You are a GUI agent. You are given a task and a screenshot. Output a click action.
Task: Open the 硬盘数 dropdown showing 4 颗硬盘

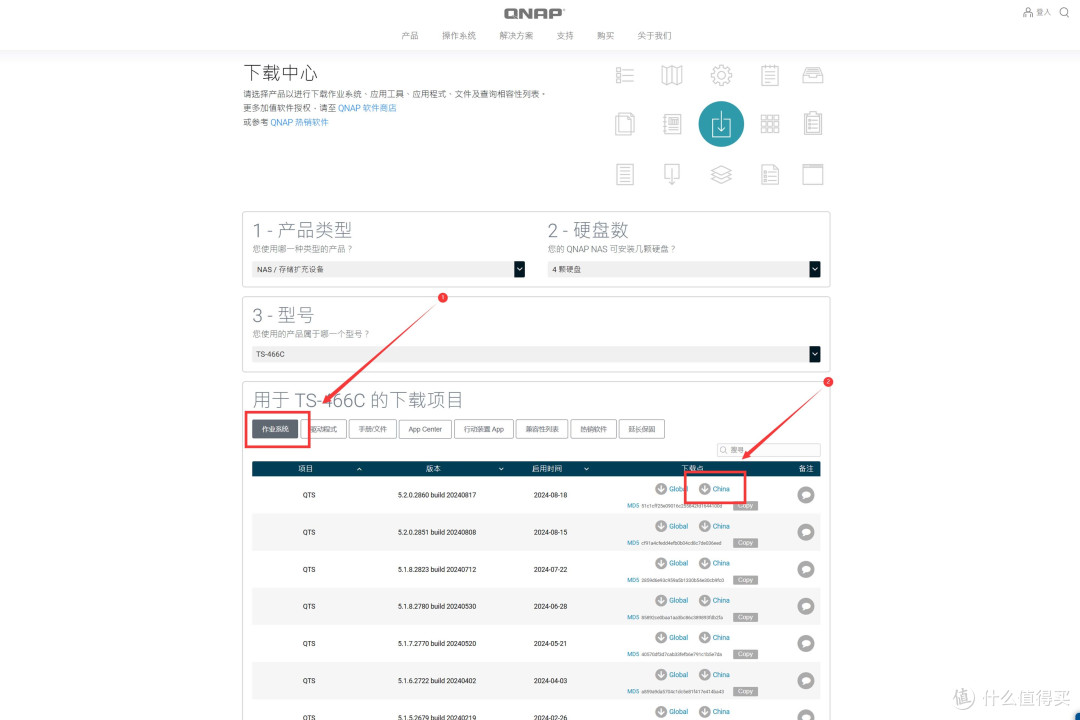click(x=684, y=269)
